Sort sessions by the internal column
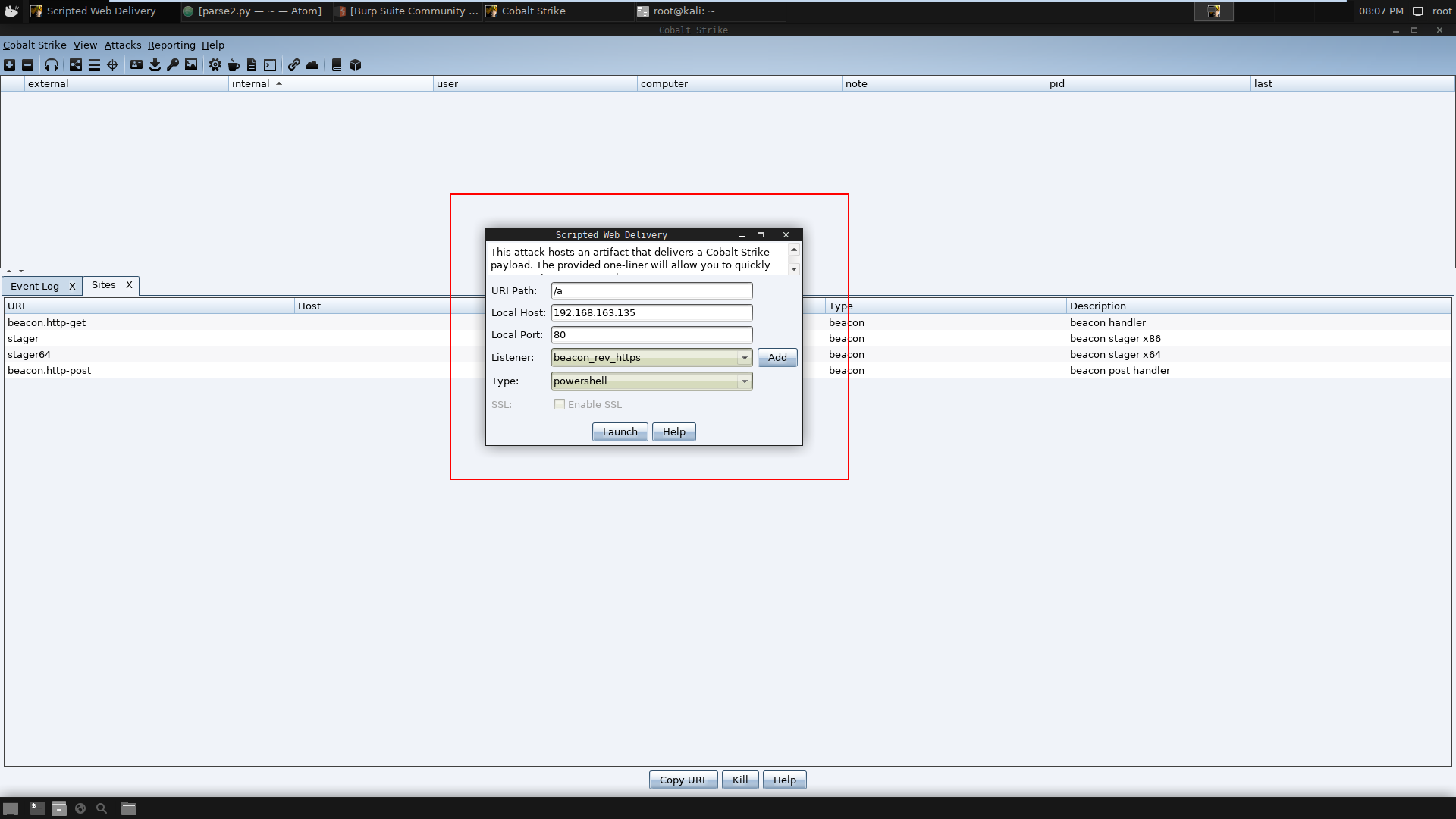 click(331, 84)
